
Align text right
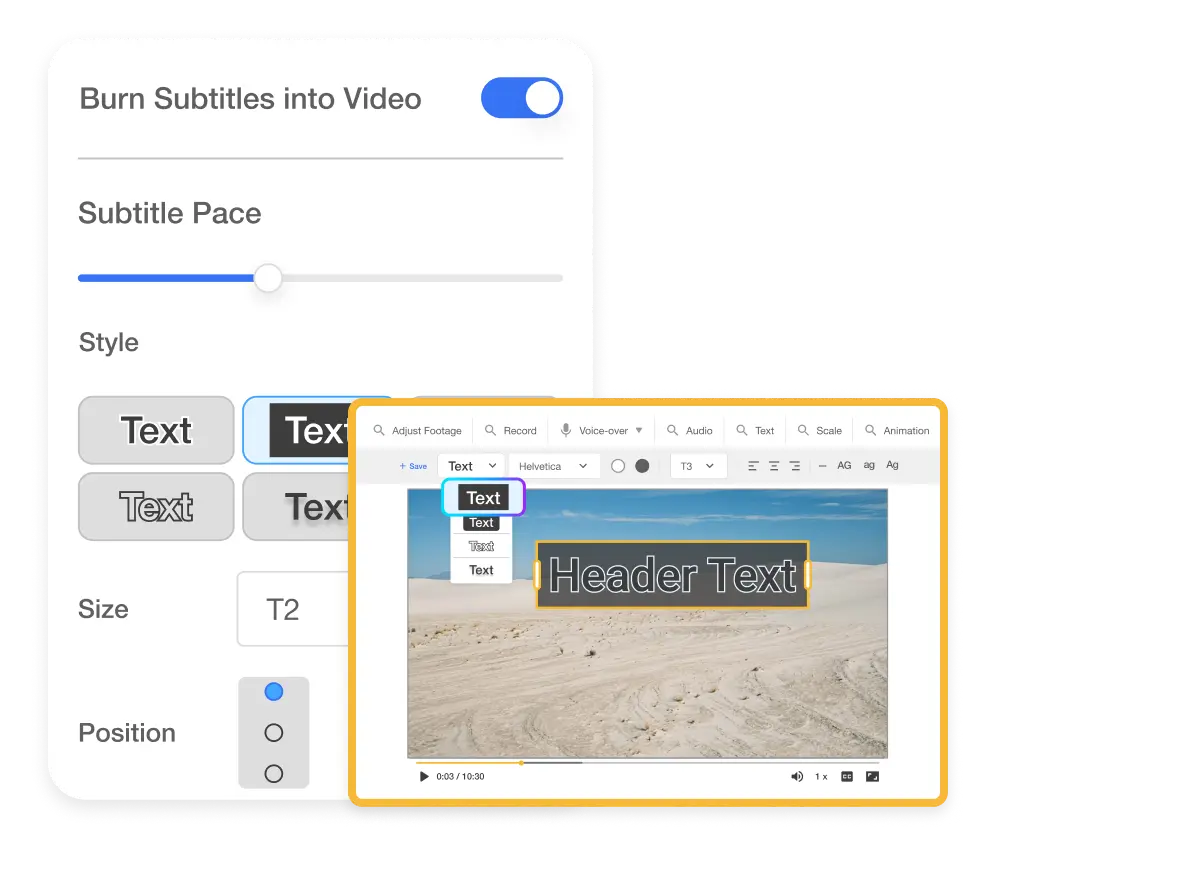[x=795, y=466]
